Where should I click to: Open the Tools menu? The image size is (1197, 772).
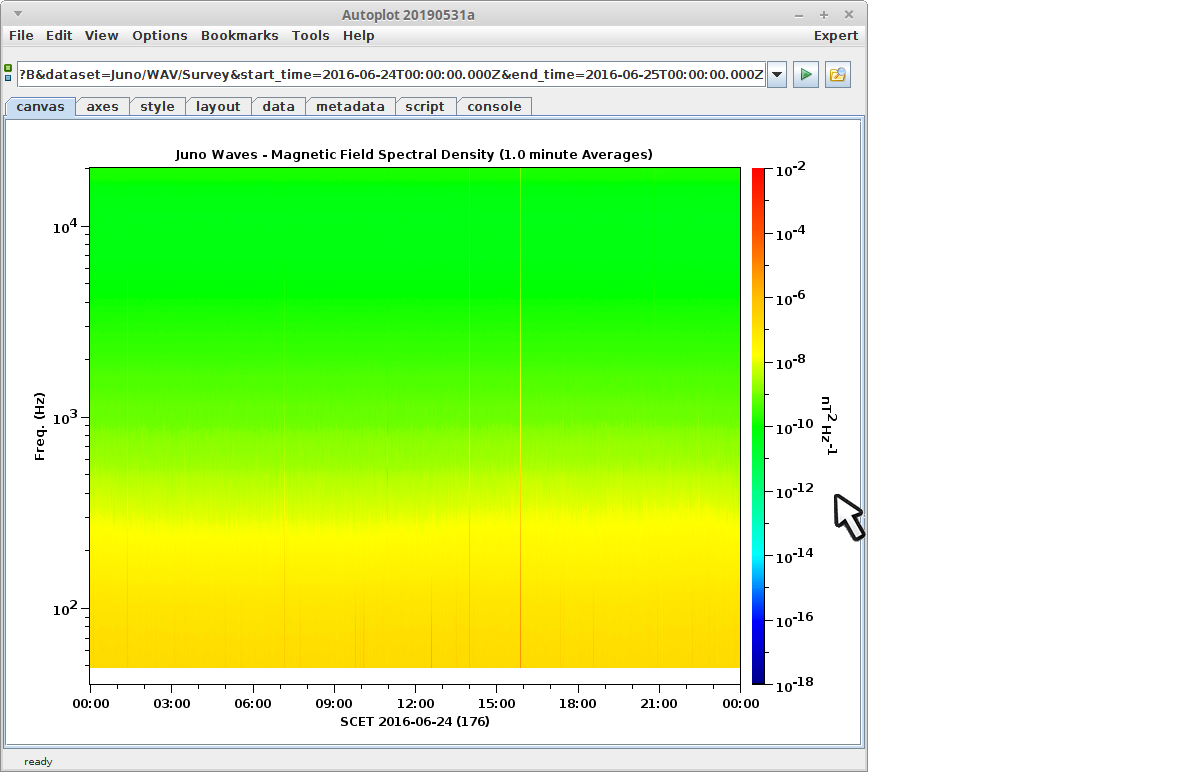click(311, 36)
